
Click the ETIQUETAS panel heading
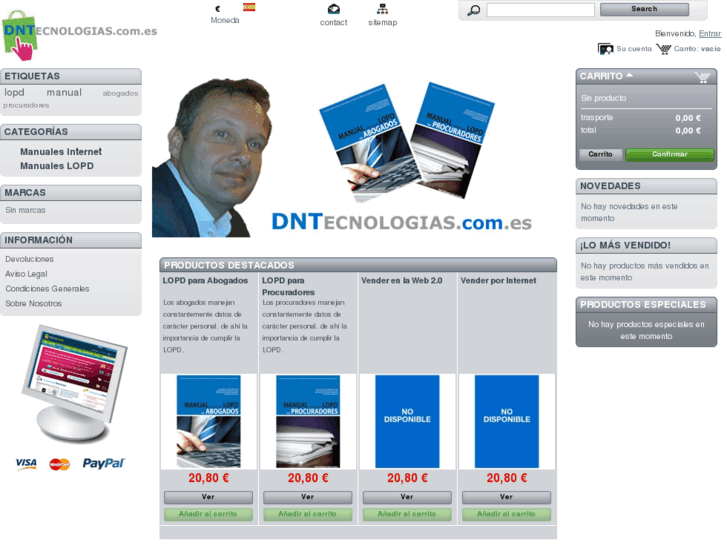(x=32, y=76)
